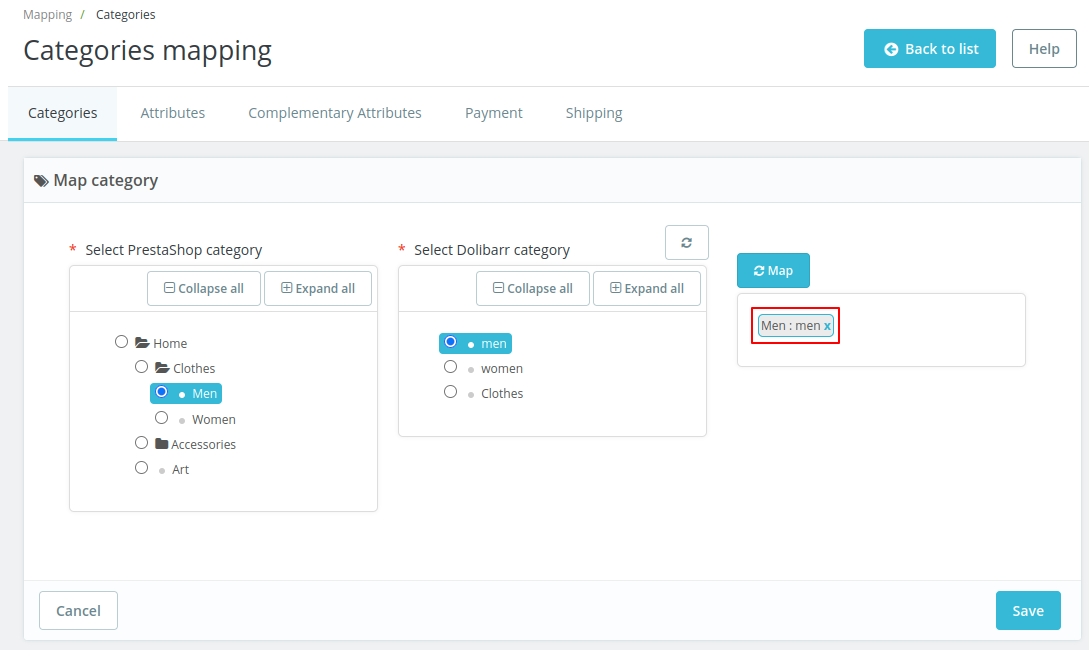The width and height of the screenshot is (1089, 650).
Task: Click the Map button with sync icon
Action: (x=773, y=271)
